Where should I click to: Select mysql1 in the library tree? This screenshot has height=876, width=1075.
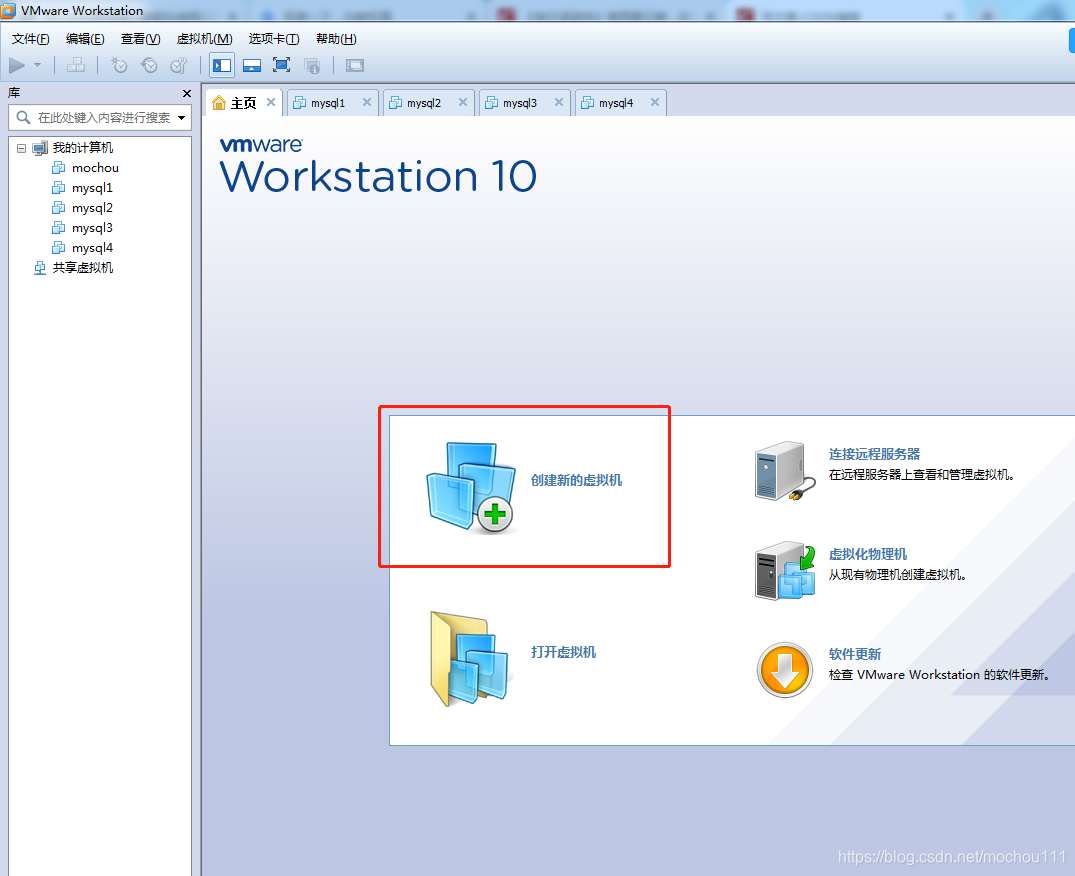pyautogui.click(x=92, y=188)
